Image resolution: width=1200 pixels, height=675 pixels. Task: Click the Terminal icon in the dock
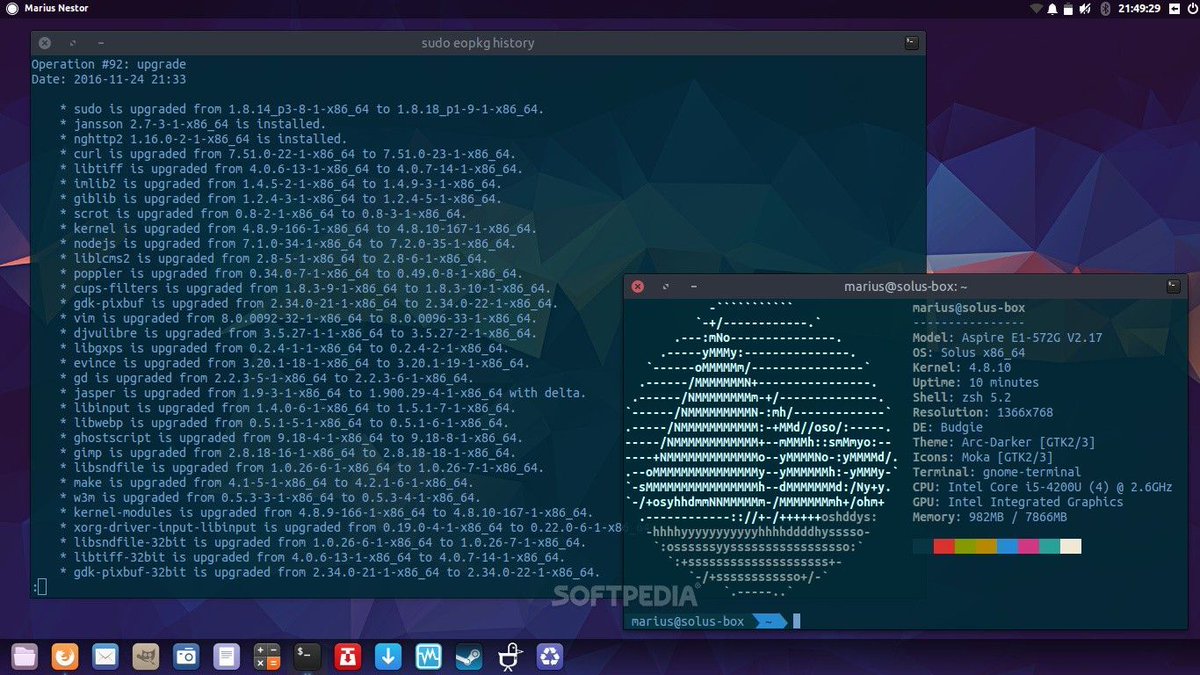[x=307, y=656]
